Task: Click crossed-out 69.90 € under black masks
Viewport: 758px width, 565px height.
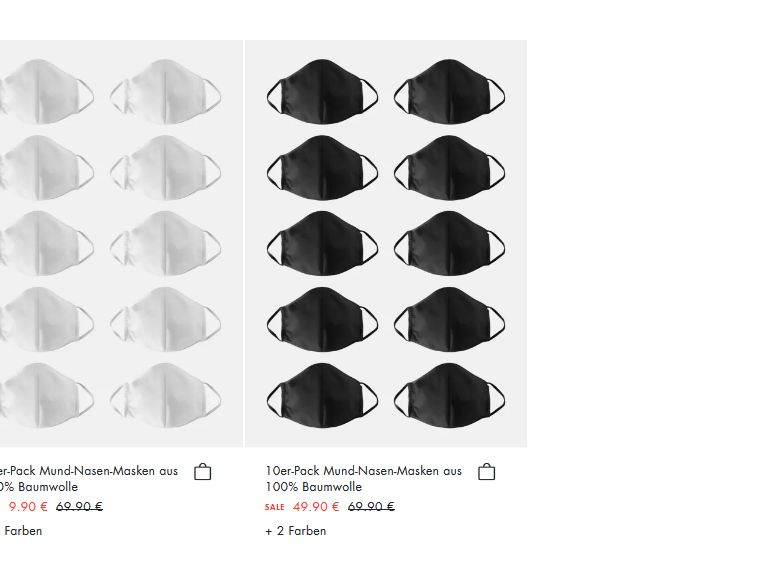Action: pyautogui.click(x=371, y=507)
